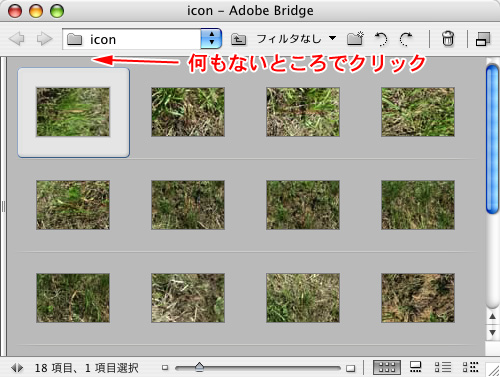This screenshot has height=377, width=500.
Task: Select the fourth thumbnail in the top row
Action: (418, 112)
